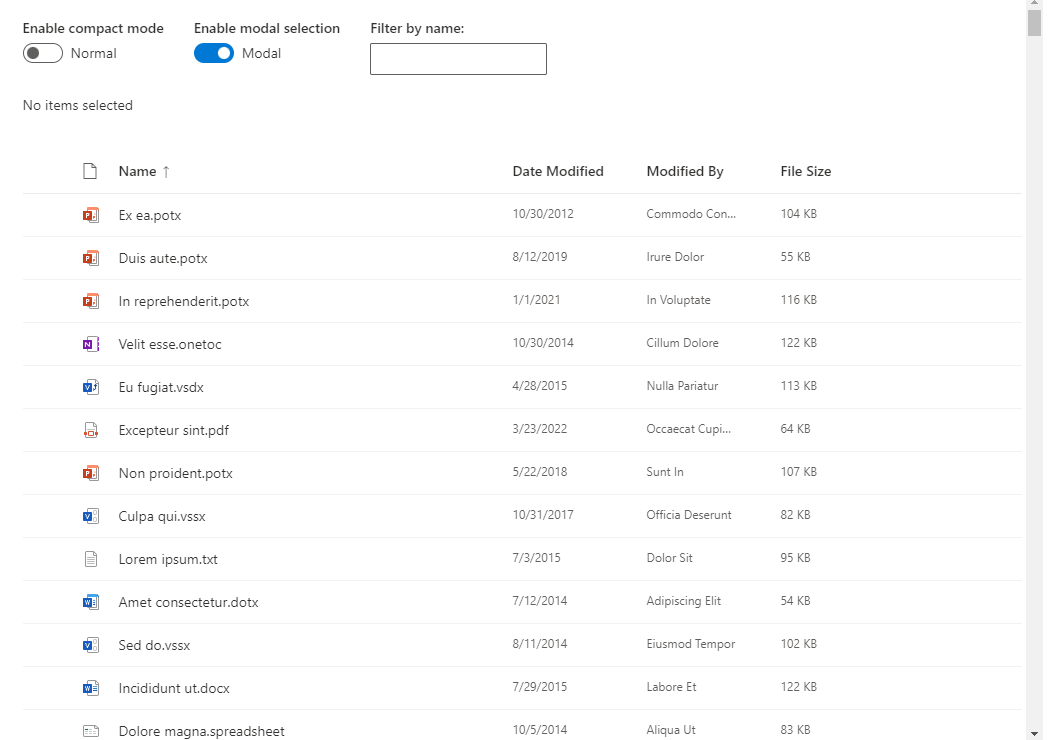1061x740 pixels.
Task: Click the Occaecat Cupi... modified-by cell
Action: coord(688,429)
